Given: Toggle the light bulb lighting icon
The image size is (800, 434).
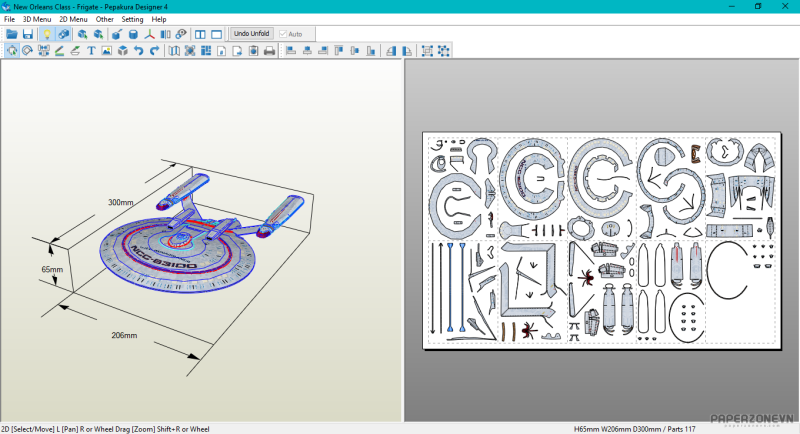Looking at the screenshot, I should (x=46, y=34).
